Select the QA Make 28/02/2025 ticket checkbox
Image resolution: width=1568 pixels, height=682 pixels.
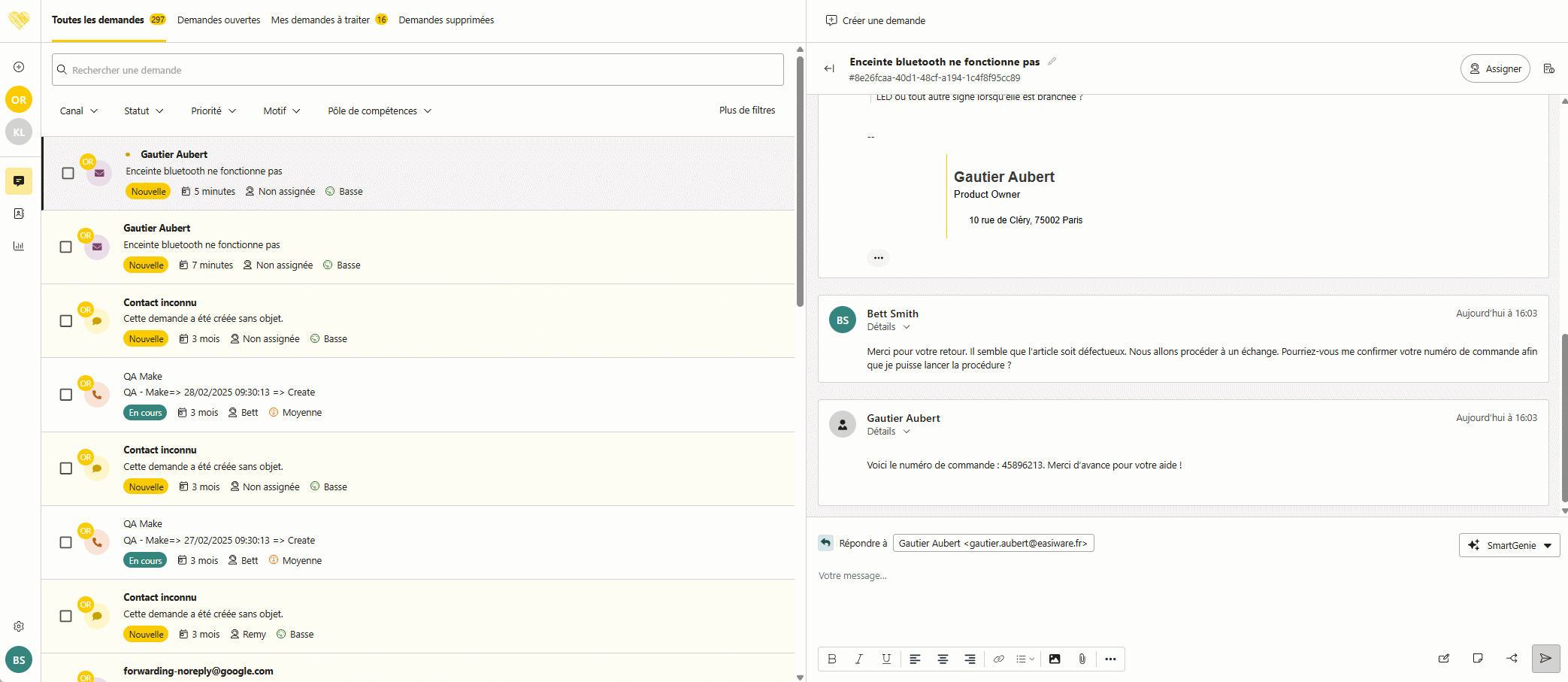point(65,394)
